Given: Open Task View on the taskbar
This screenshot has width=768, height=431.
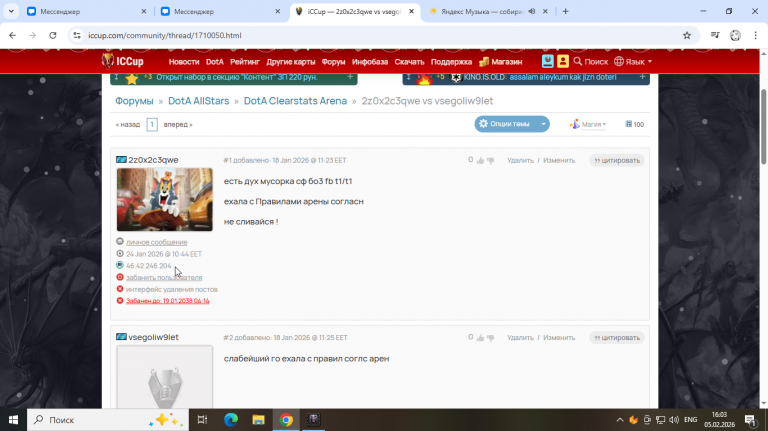Looking at the screenshot, I should [202, 420].
